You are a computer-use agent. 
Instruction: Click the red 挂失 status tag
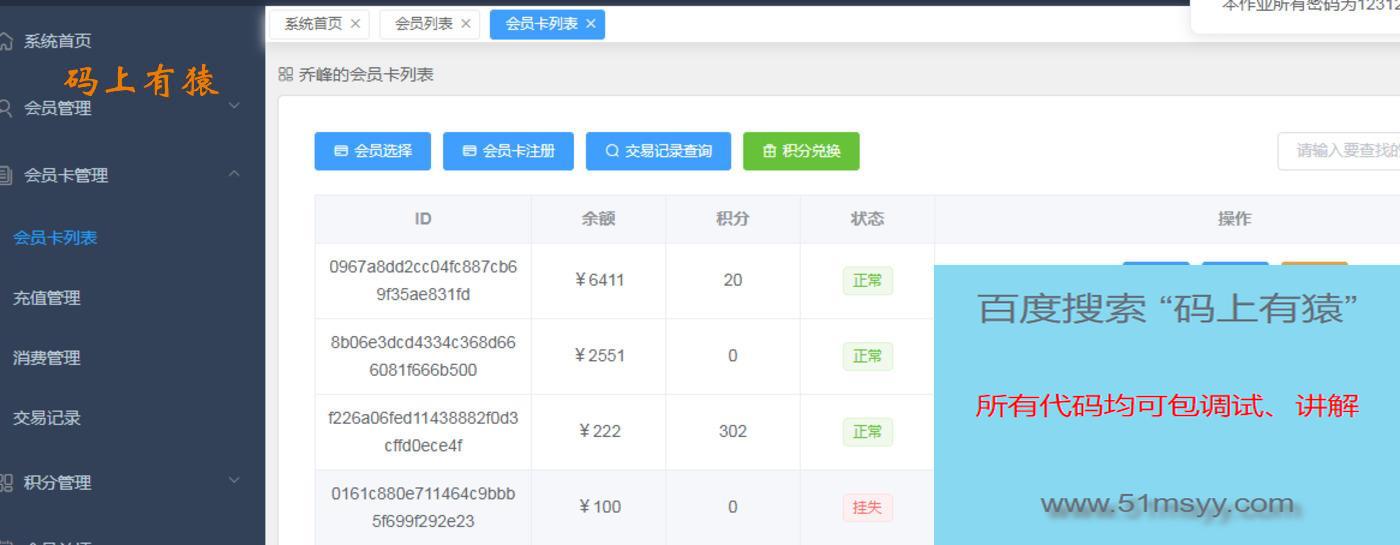click(x=867, y=508)
